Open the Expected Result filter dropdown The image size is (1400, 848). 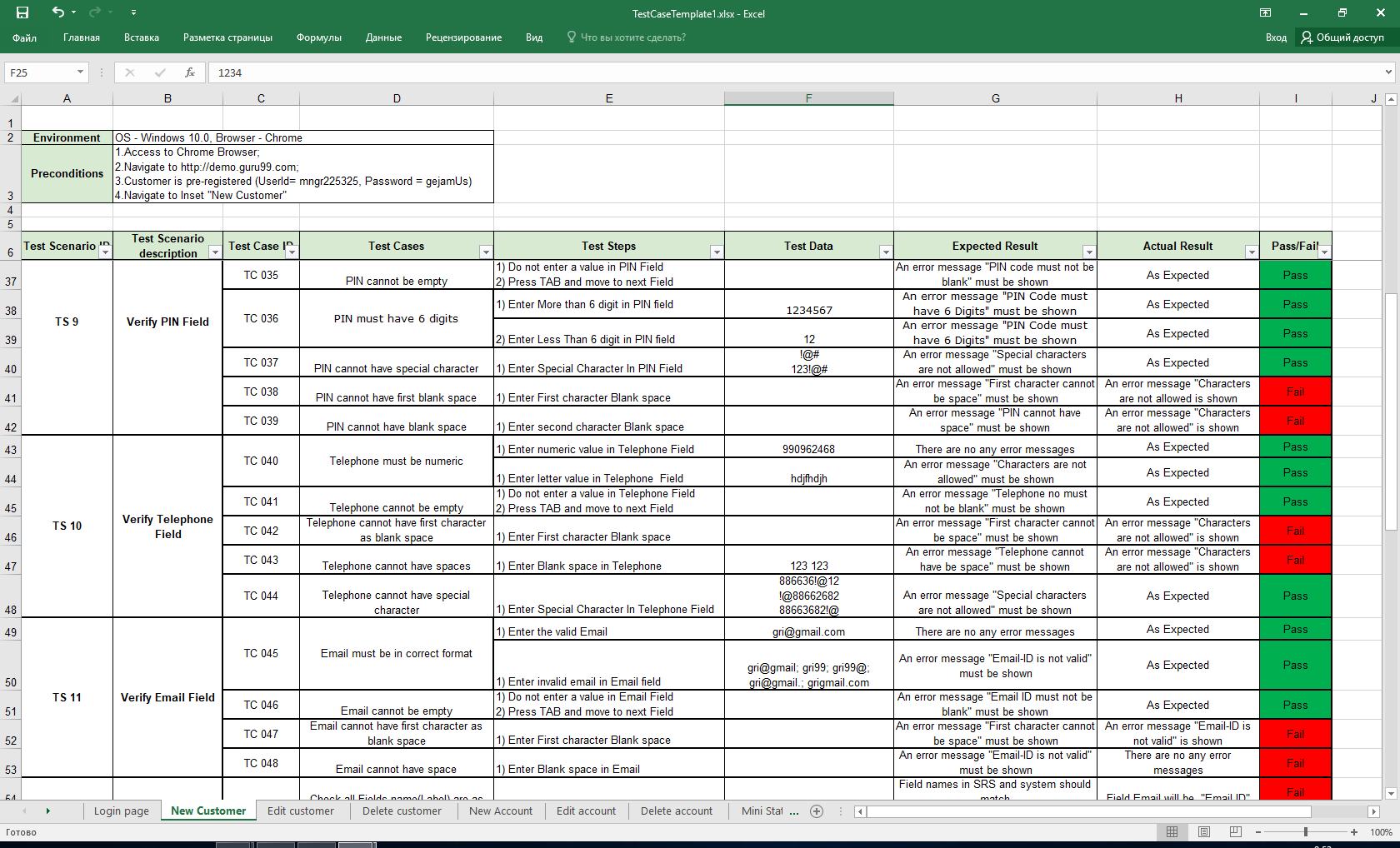click(x=1089, y=252)
